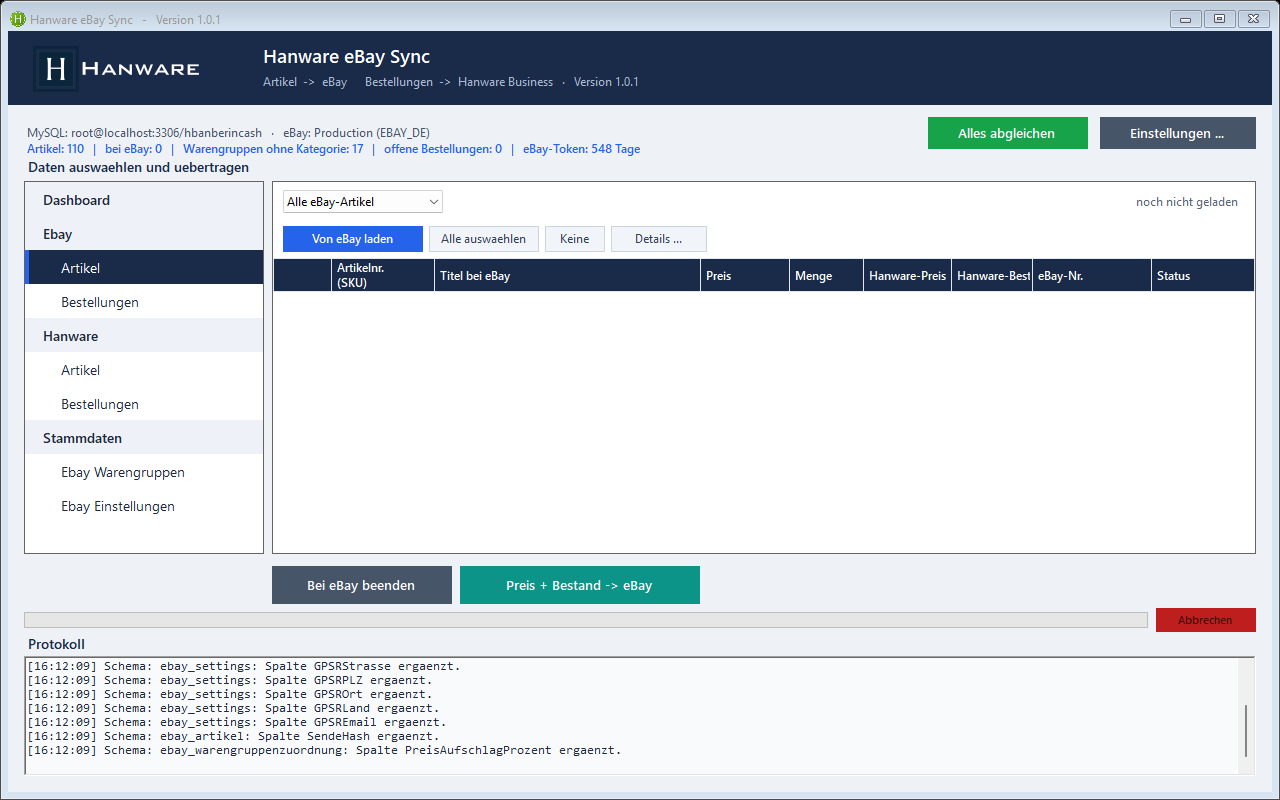Click 'eBay: Production (EBAY_DE)' text
This screenshot has height=800, width=1280.
click(356, 133)
